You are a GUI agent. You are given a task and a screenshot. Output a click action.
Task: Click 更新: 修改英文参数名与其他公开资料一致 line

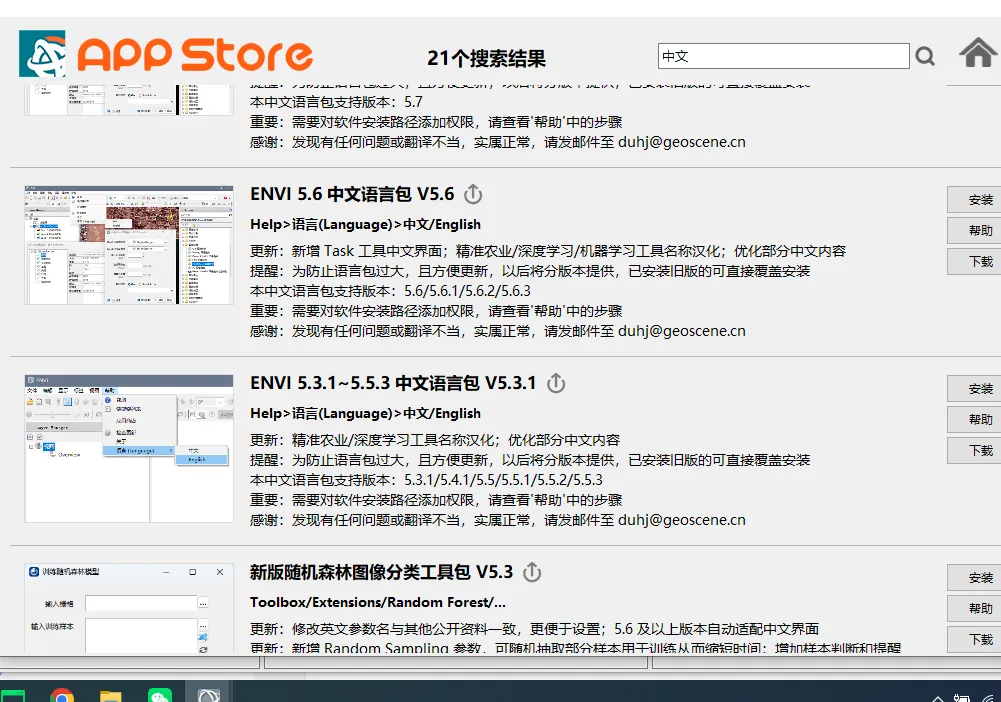(x=534, y=629)
